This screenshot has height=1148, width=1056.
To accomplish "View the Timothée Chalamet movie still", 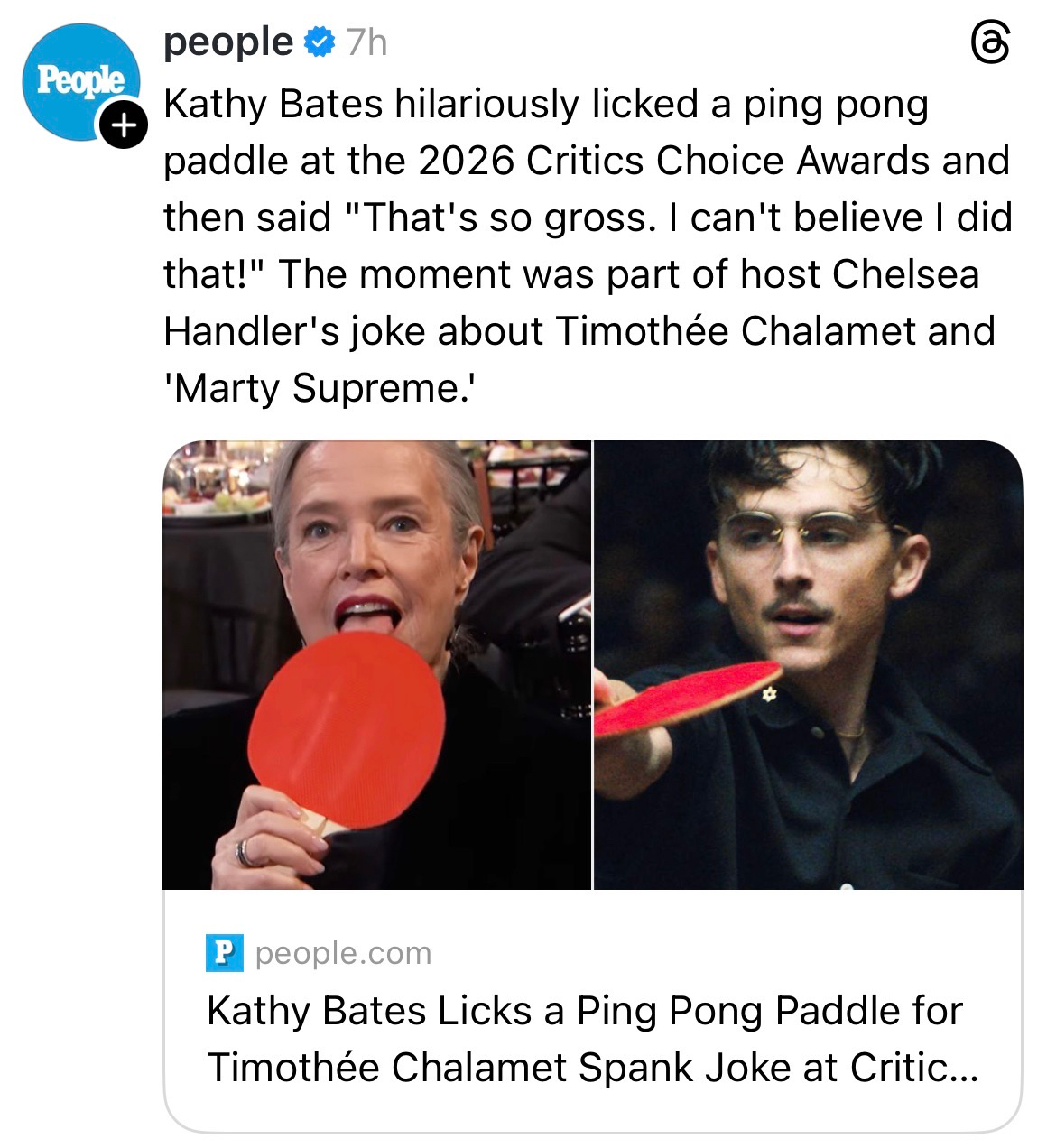I will [x=808, y=664].
